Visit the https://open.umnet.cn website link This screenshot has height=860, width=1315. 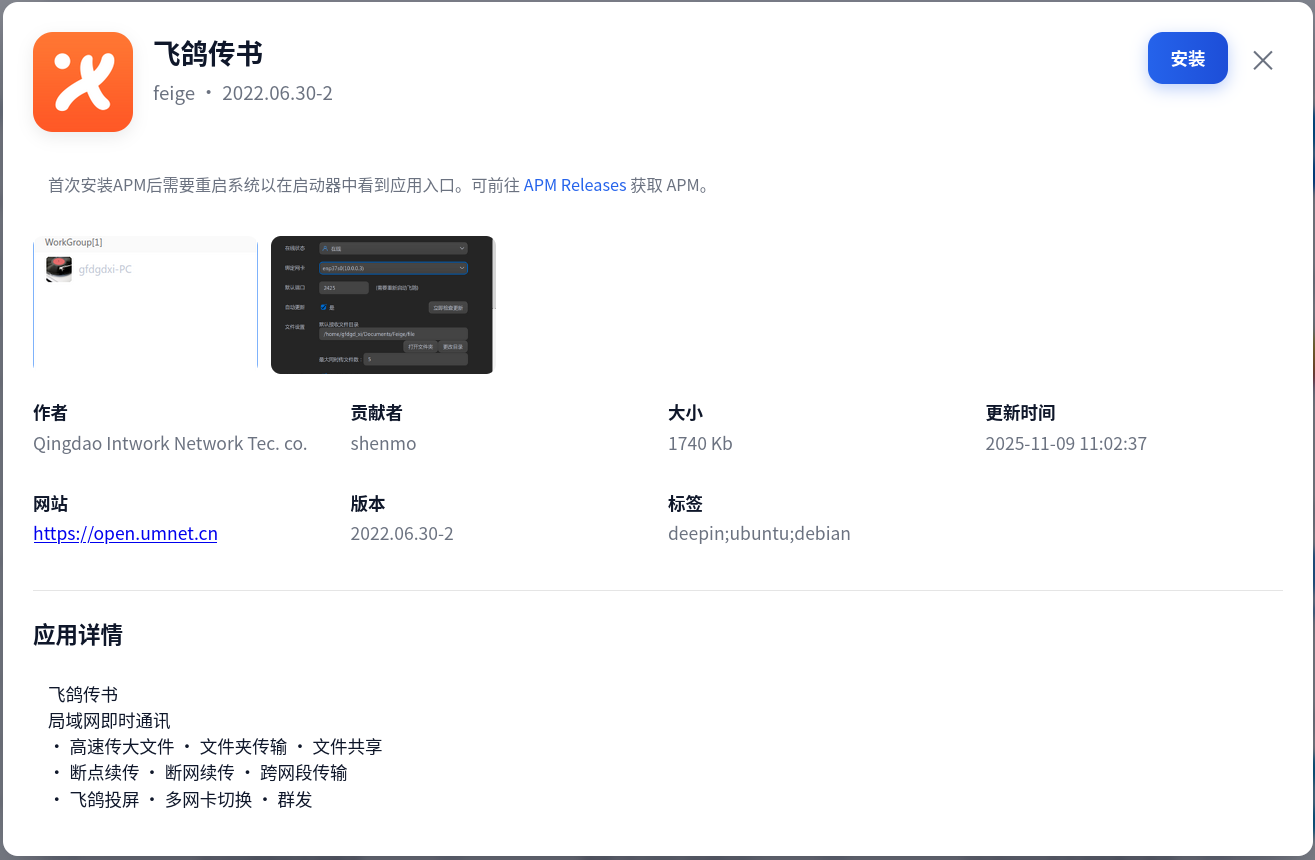[x=125, y=533]
